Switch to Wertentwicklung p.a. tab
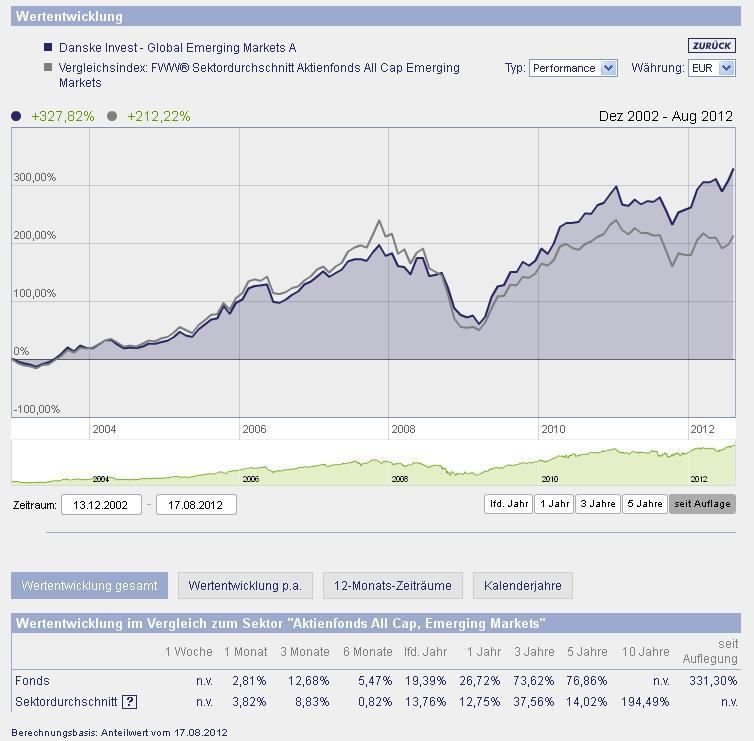This screenshot has width=754, height=741. 244,586
